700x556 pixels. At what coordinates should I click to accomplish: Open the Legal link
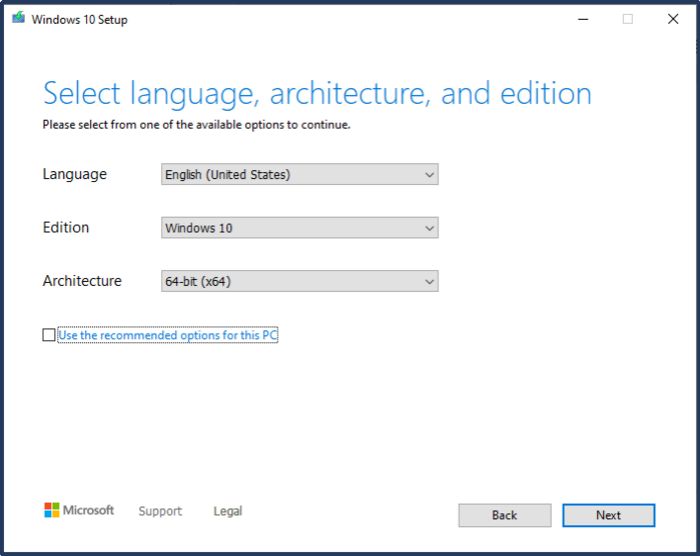(227, 511)
